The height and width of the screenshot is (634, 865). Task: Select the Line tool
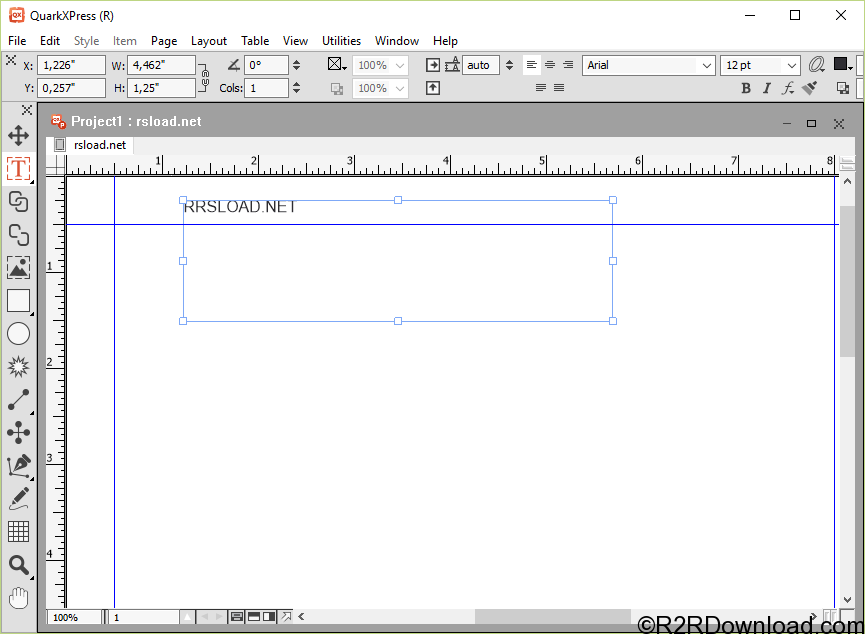point(18,400)
